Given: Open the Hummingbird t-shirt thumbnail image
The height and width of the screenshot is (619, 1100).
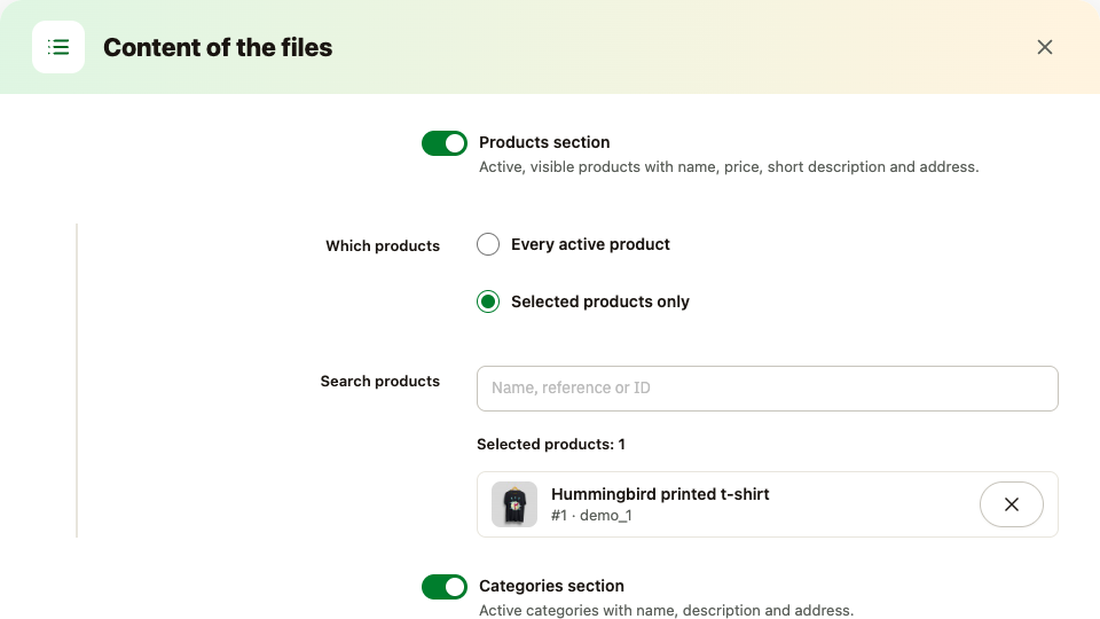Looking at the screenshot, I should [514, 505].
